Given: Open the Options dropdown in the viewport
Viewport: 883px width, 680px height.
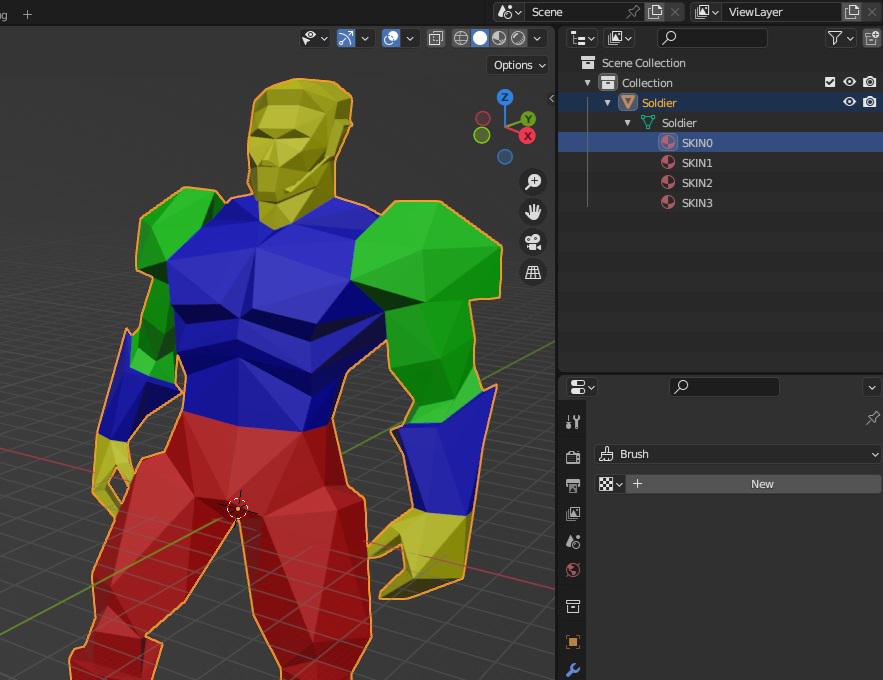Looking at the screenshot, I should point(517,65).
